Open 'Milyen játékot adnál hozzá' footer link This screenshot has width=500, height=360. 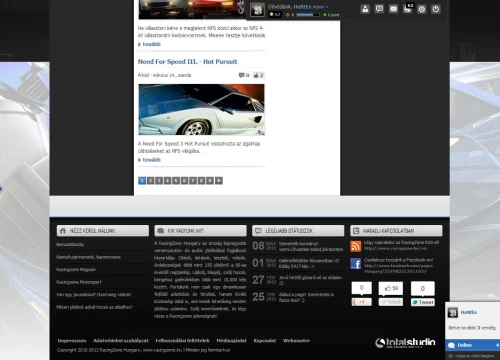94,307
